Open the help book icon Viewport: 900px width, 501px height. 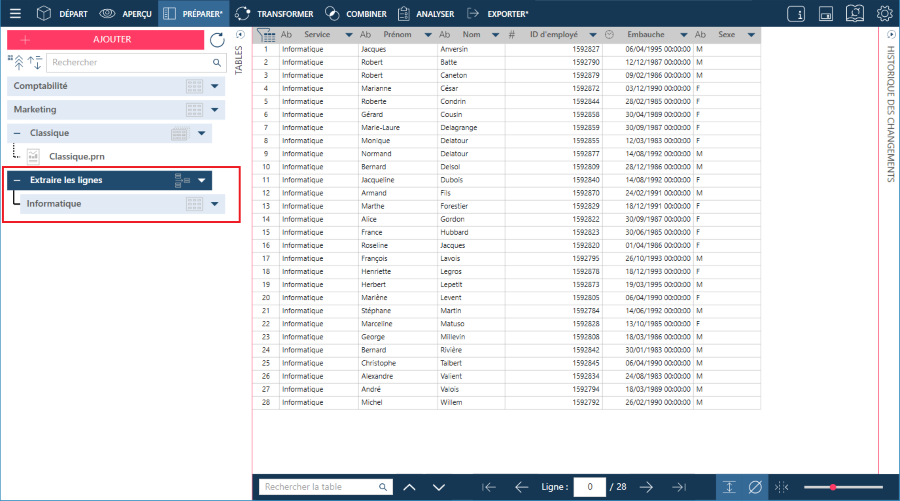pyautogui.click(x=855, y=14)
